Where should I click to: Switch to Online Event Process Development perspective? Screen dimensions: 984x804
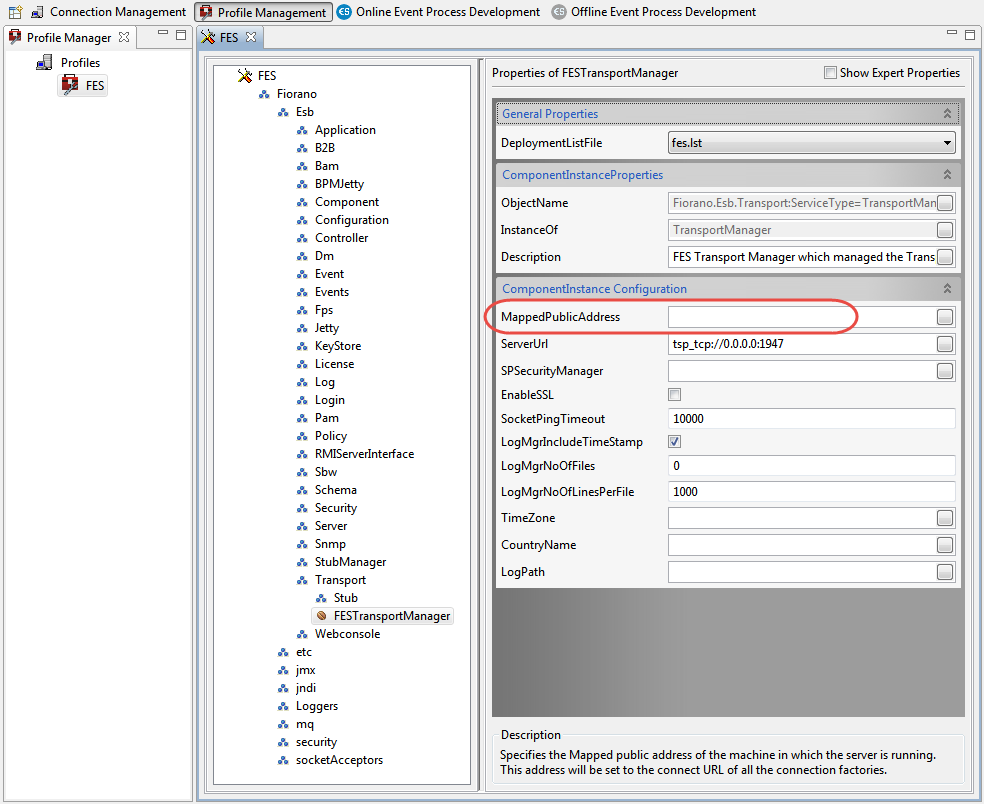coord(438,12)
